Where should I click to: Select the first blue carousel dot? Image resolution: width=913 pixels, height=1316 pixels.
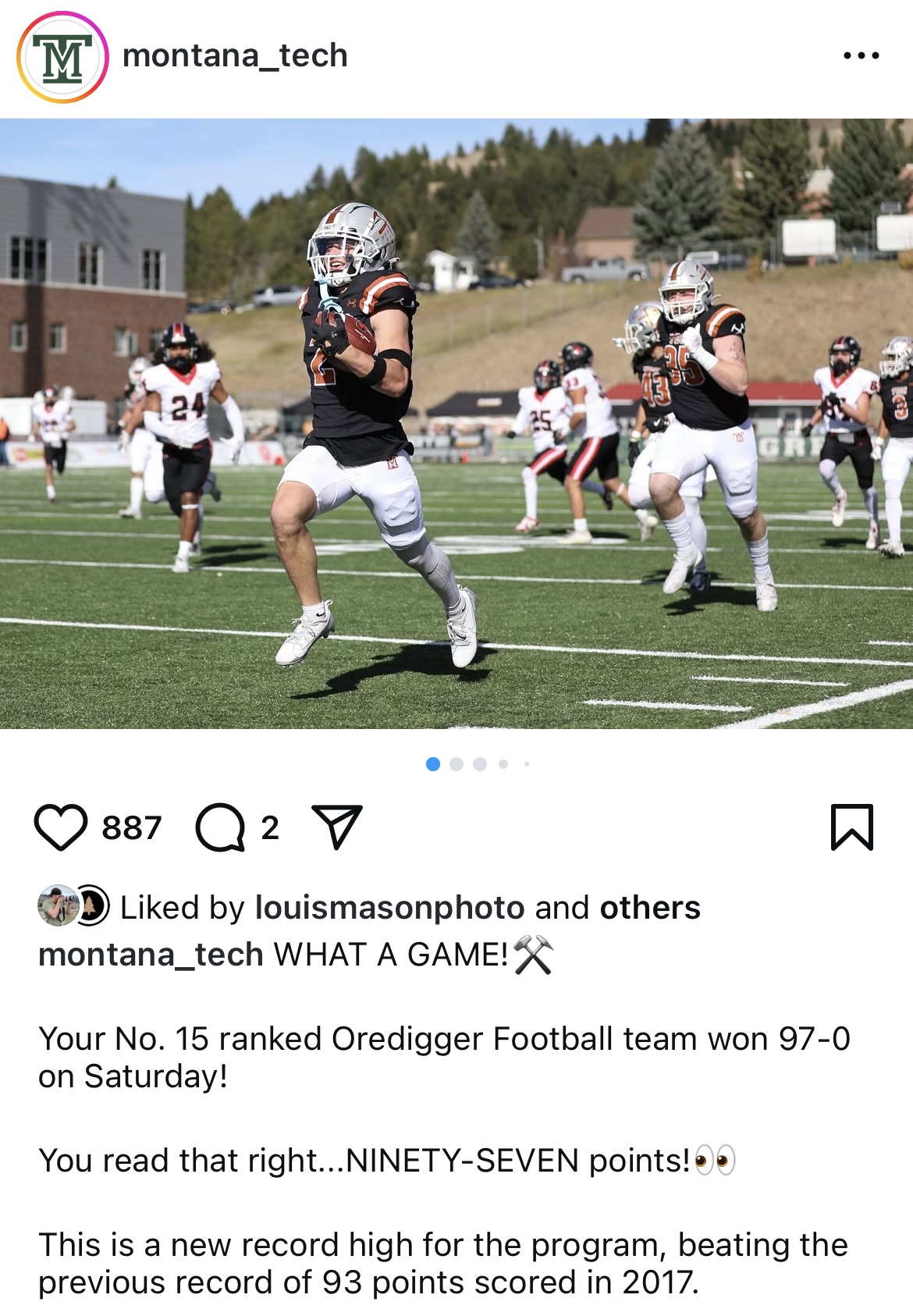[433, 764]
